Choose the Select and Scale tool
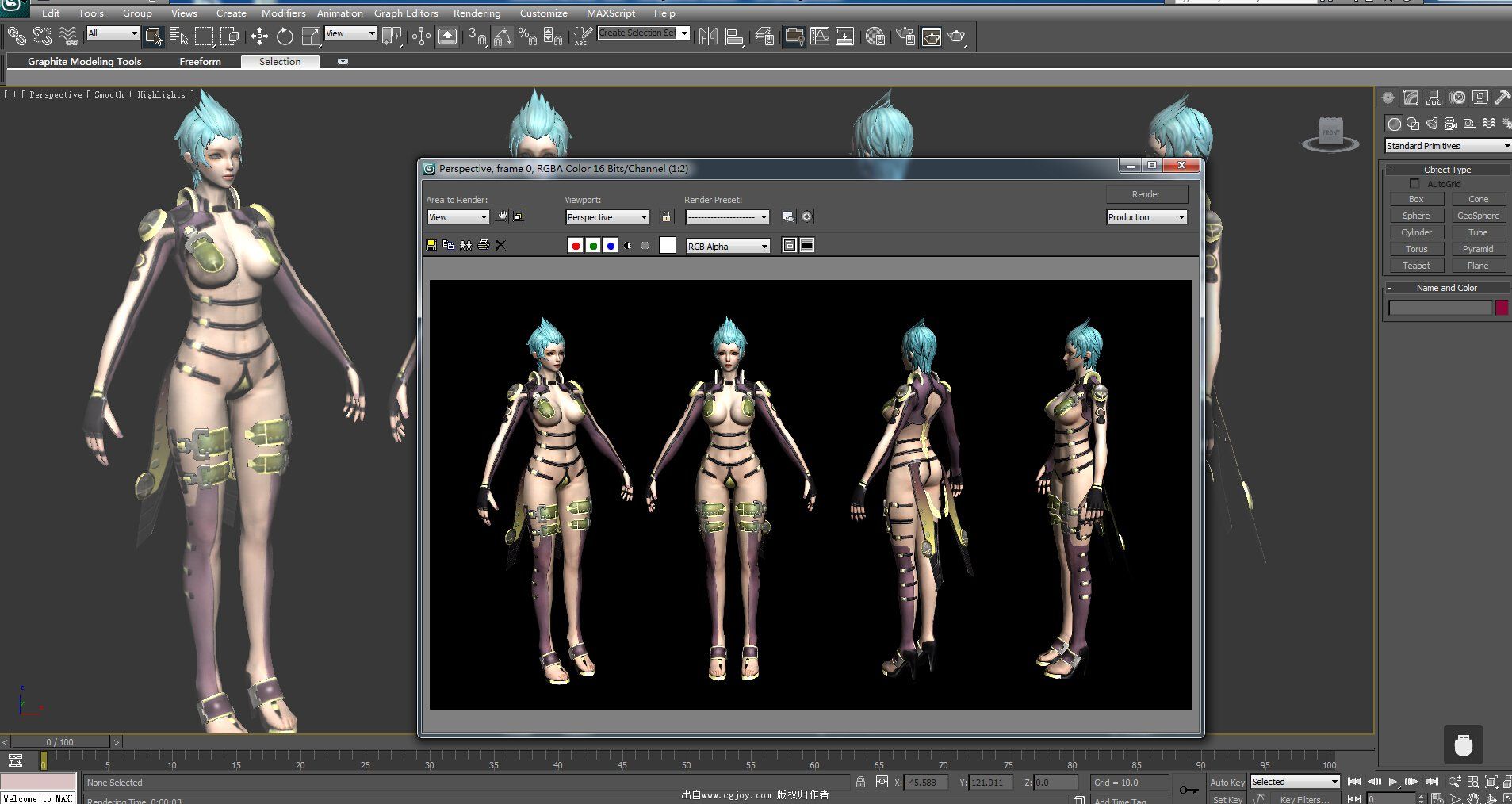1512x804 pixels. pyautogui.click(x=311, y=36)
